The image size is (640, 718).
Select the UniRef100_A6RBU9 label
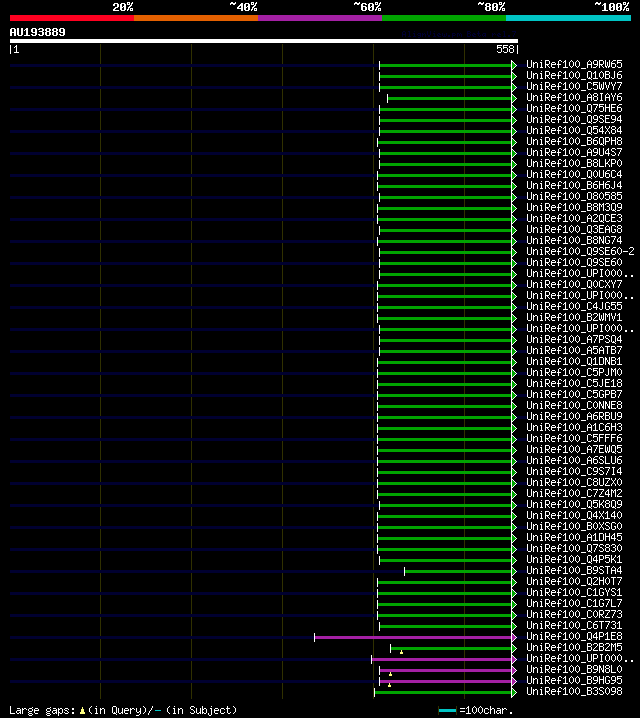[x=574, y=416]
